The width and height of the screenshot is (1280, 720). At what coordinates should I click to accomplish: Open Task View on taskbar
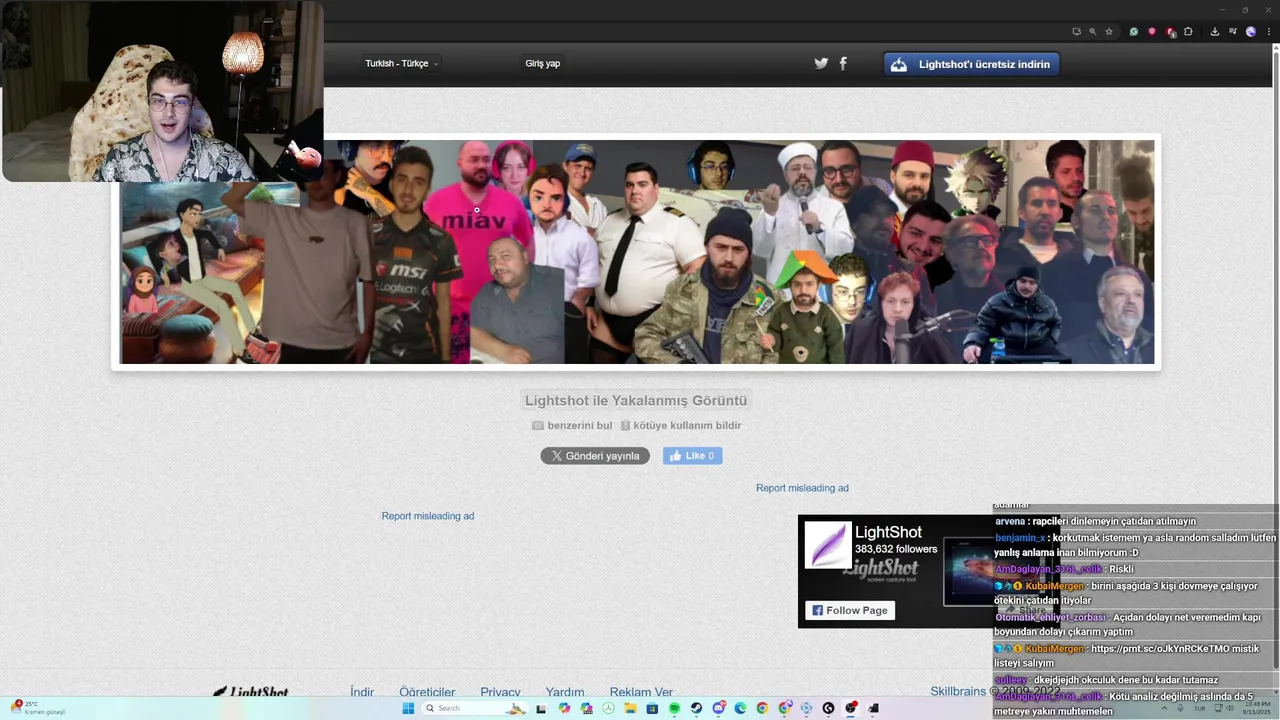541,708
